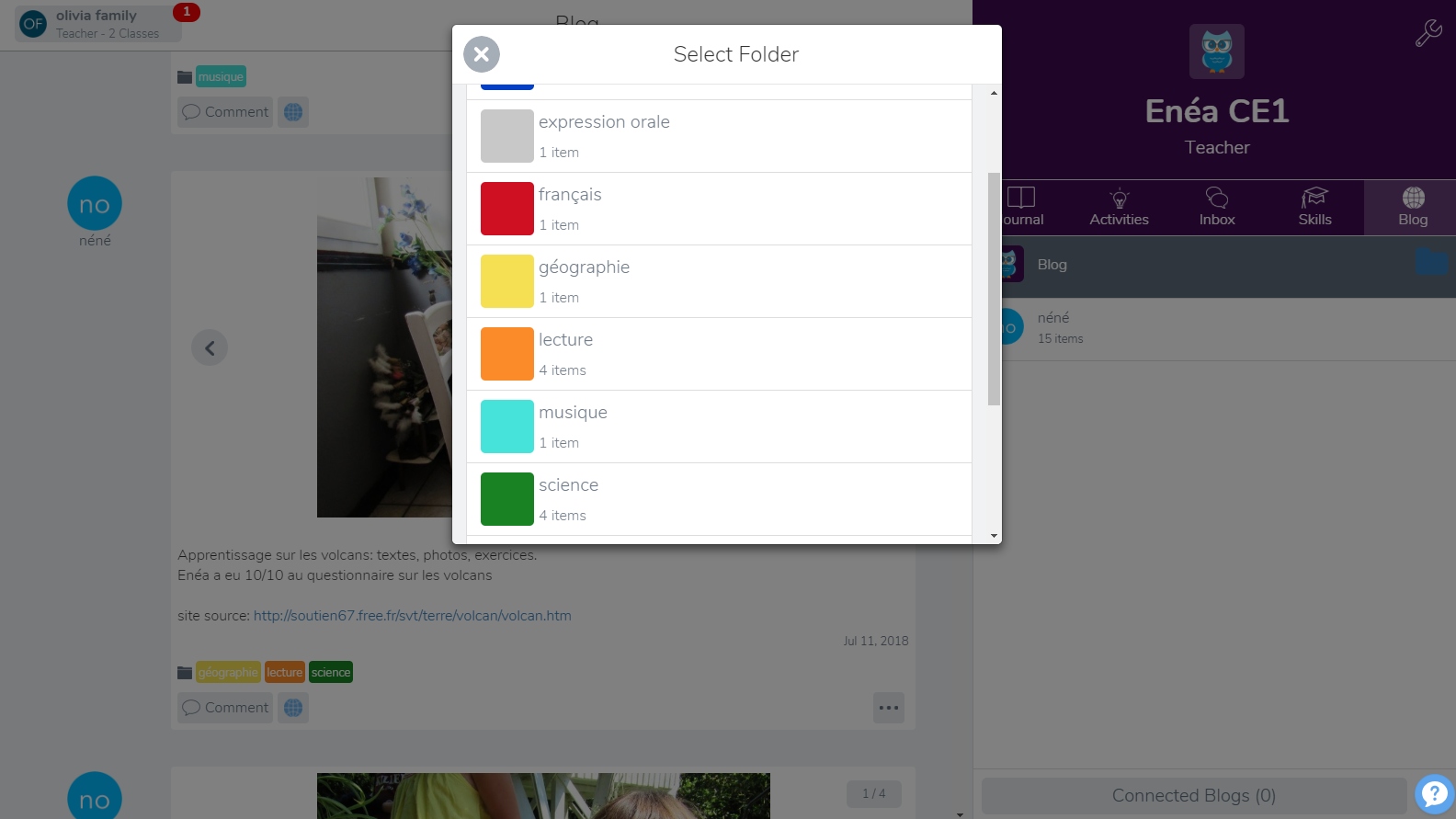Open the Inbox chat icon tab
The image size is (1456, 819).
pyautogui.click(x=1217, y=208)
